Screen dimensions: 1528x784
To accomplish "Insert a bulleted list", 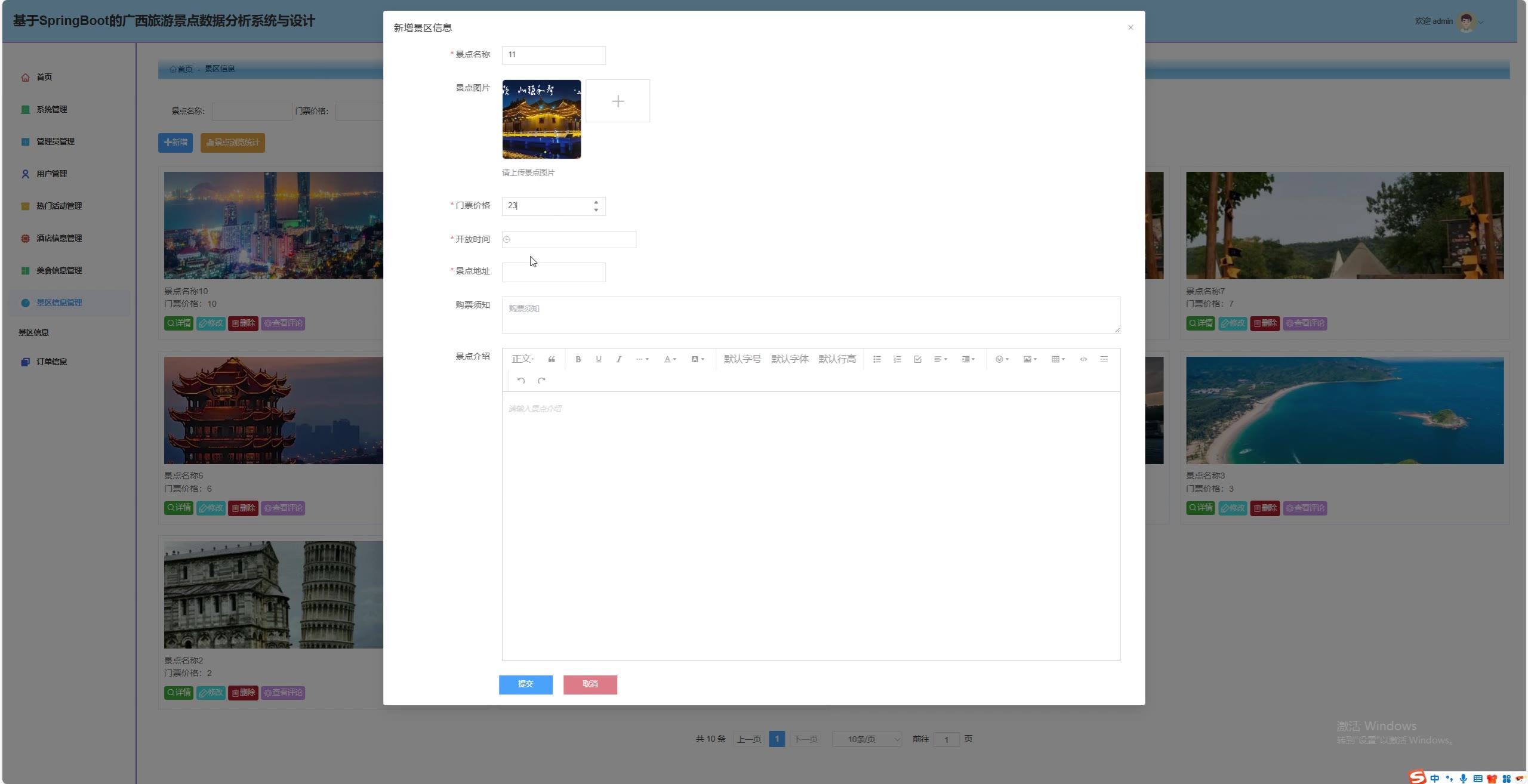I will click(877, 359).
